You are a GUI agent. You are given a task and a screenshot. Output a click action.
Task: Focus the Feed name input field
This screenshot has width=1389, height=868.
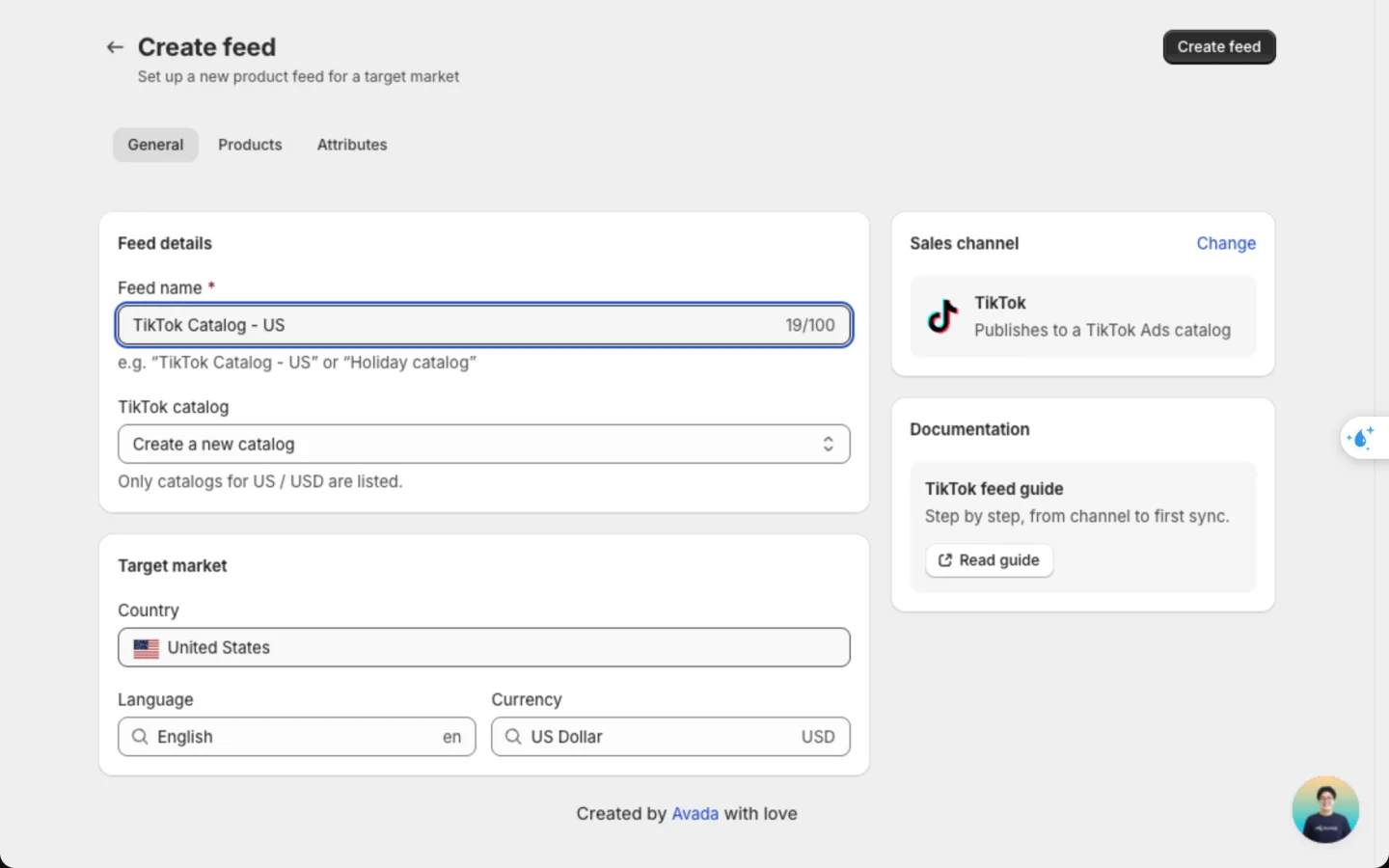[x=484, y=325]
